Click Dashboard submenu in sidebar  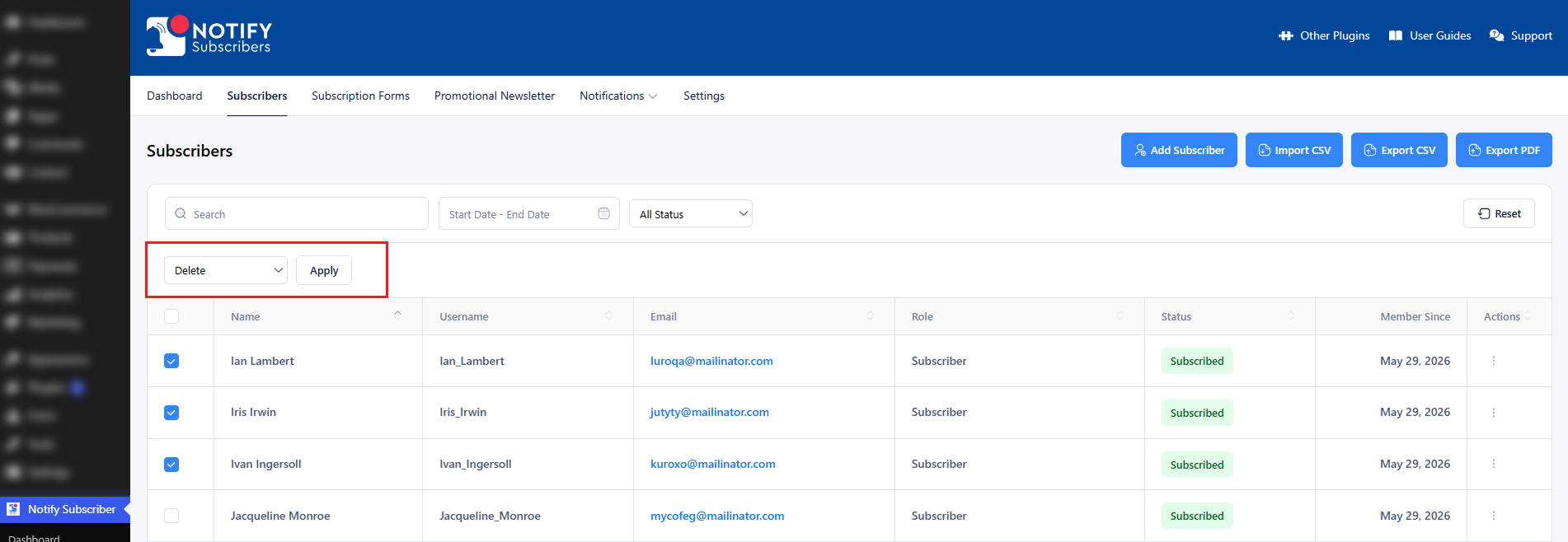pos(34,538)
